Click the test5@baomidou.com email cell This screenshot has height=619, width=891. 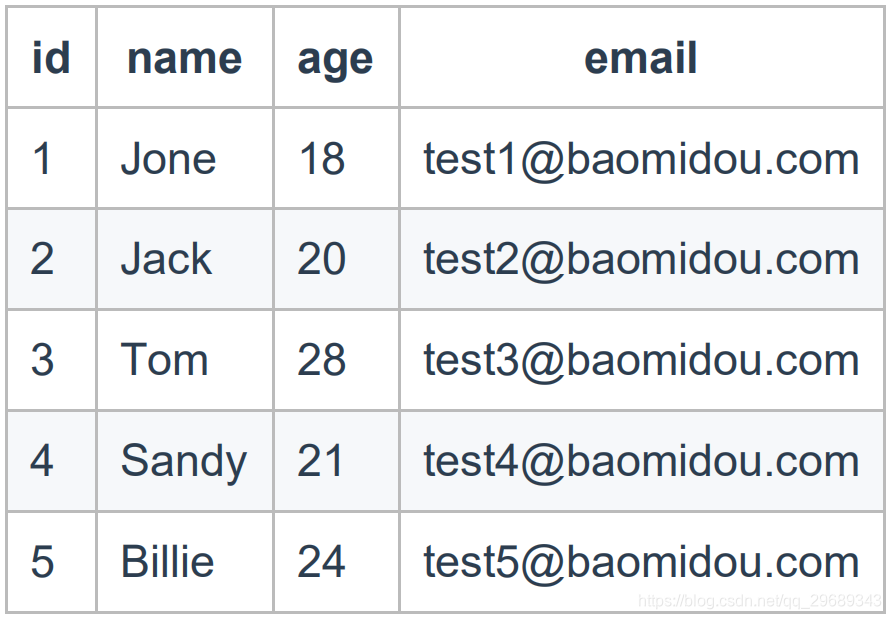[641, 562]
